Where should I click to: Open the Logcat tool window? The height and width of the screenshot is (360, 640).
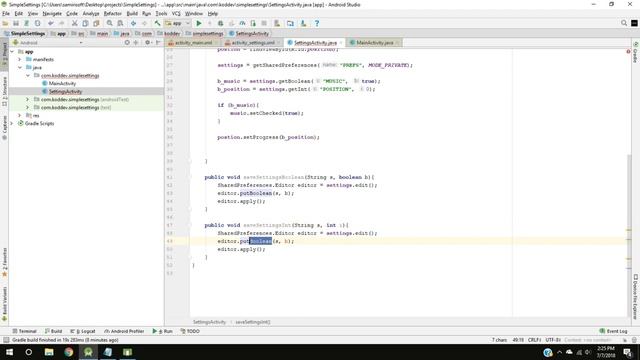click(x=83, y=331)
